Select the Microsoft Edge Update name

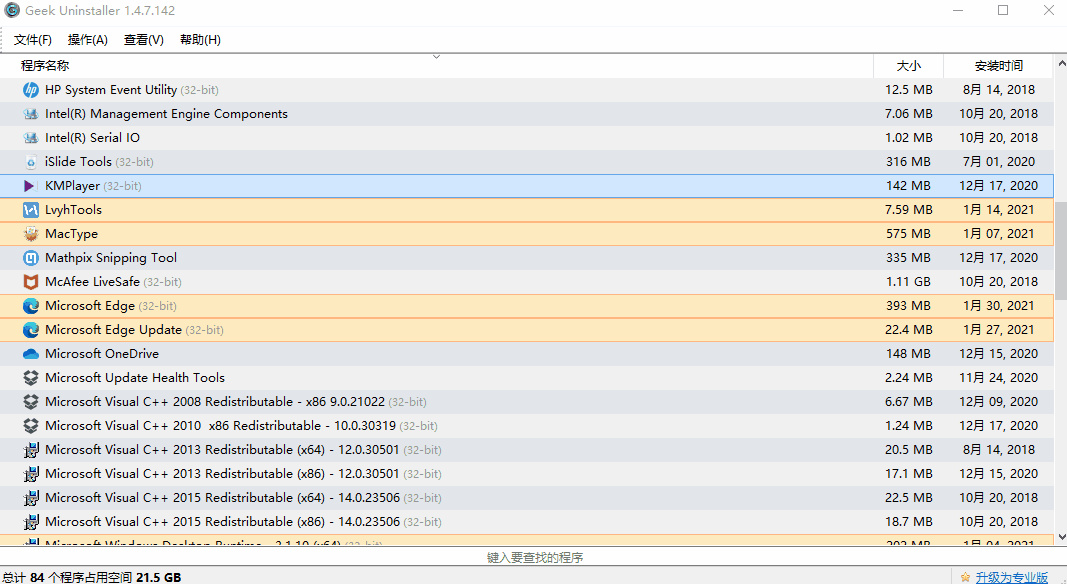[x=113, y=329]
